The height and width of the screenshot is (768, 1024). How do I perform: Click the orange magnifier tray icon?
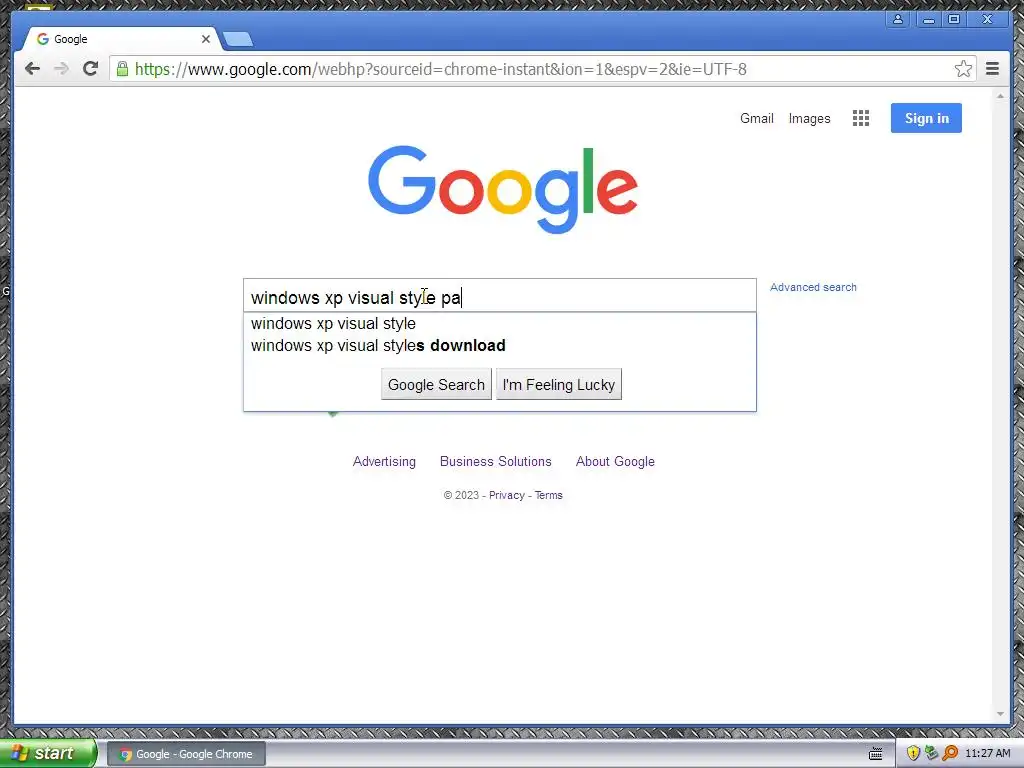pos(950,753)
